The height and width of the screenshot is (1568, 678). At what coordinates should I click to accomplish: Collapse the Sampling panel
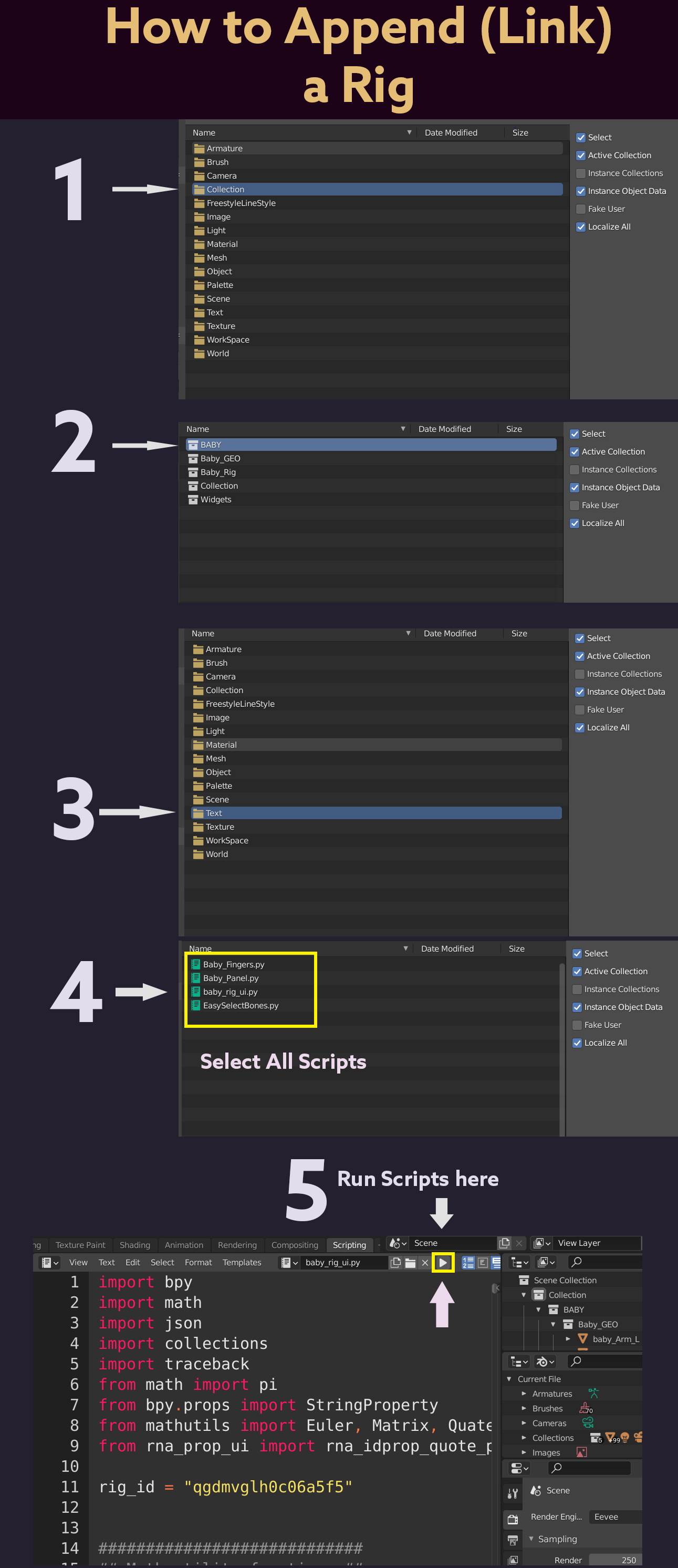531,1538
